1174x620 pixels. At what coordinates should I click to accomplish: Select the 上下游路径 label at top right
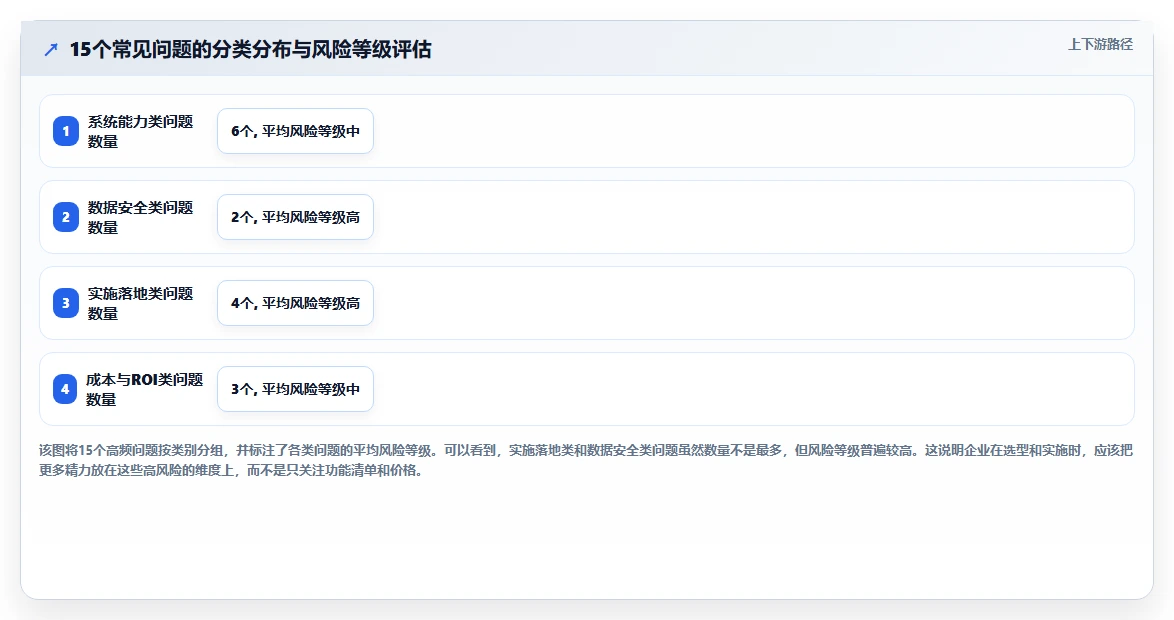tap(1100, 44)
